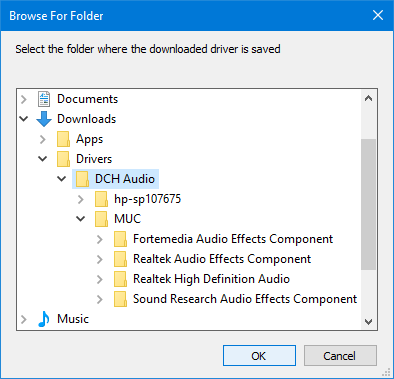Select the MUC folder name
The width and height of the screenshot is (394, 379).
point(127,219)
